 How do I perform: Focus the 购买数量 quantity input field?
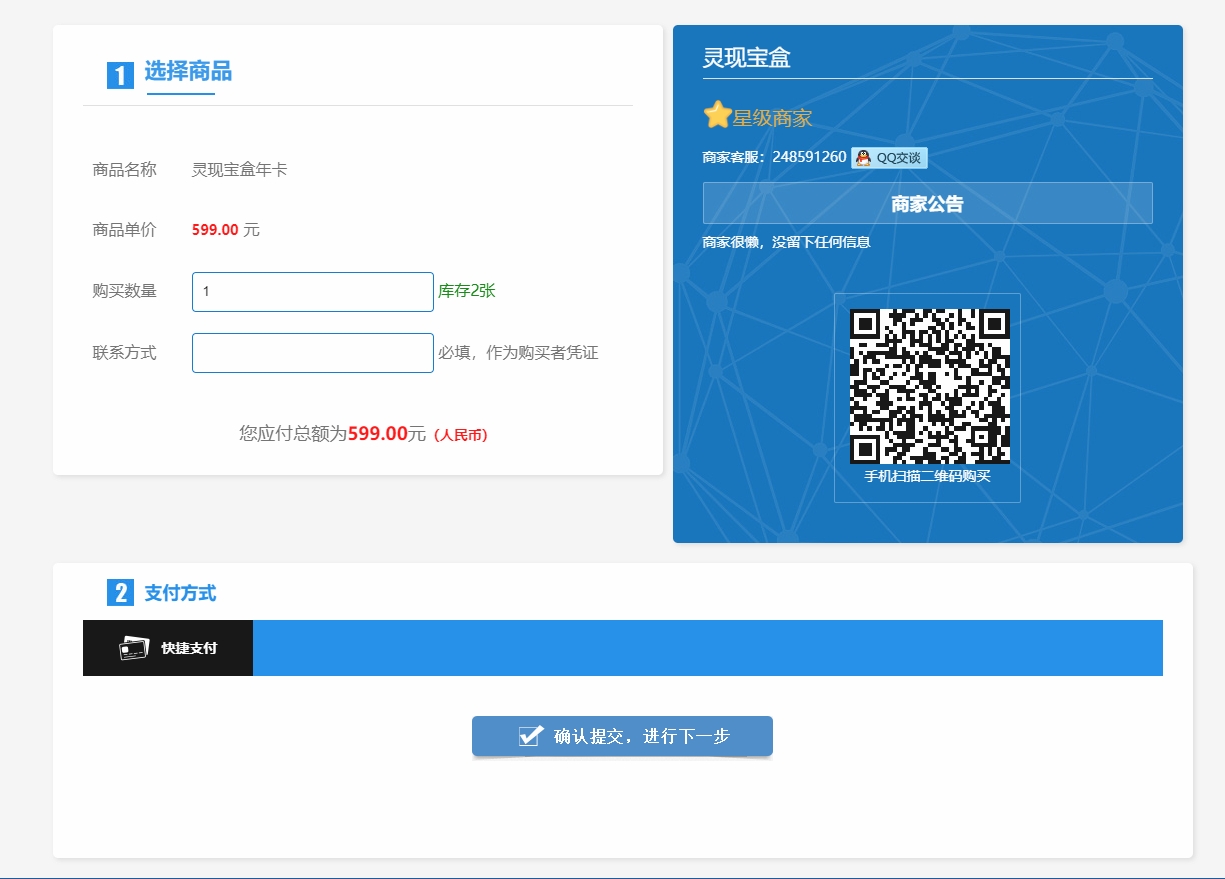pyautogui.click(x=313, y=292)
